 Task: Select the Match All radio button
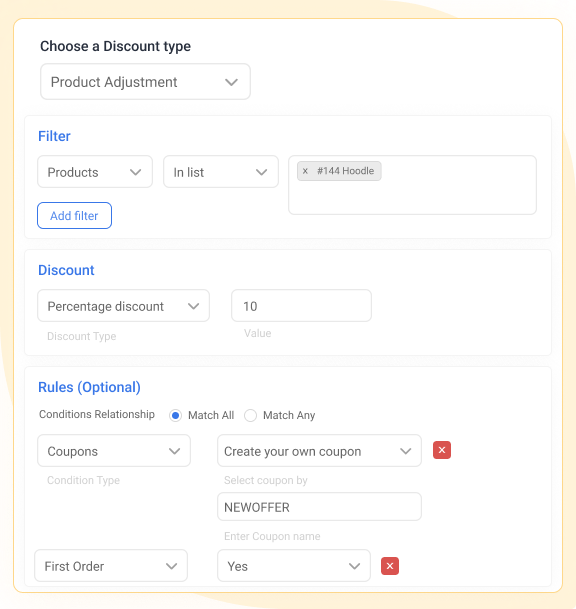click(176, 415)
